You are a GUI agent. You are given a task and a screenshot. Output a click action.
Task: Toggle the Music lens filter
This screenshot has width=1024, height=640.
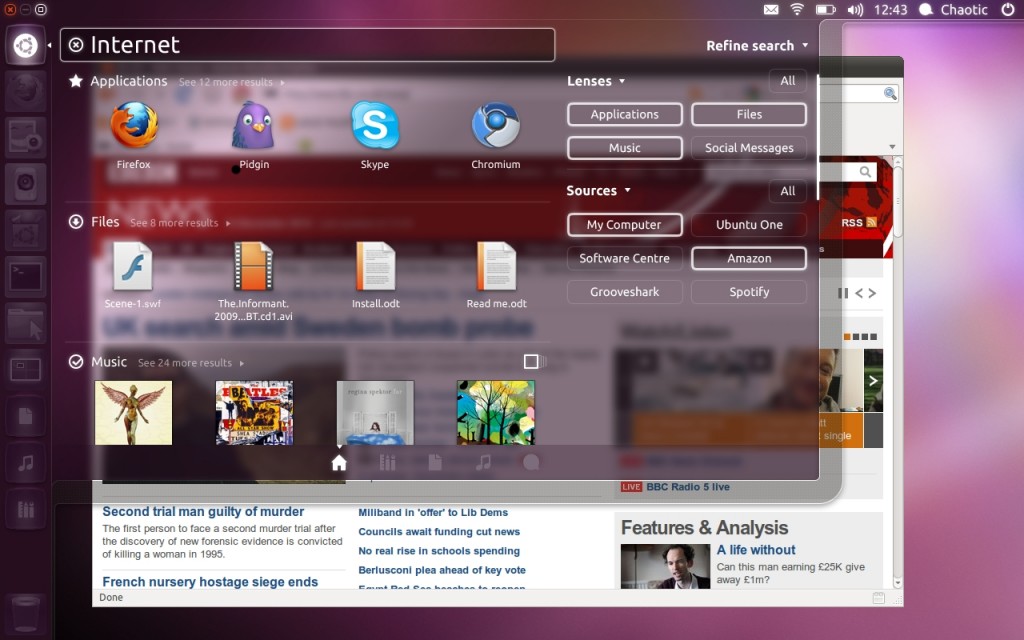click(x=624, y=148)
